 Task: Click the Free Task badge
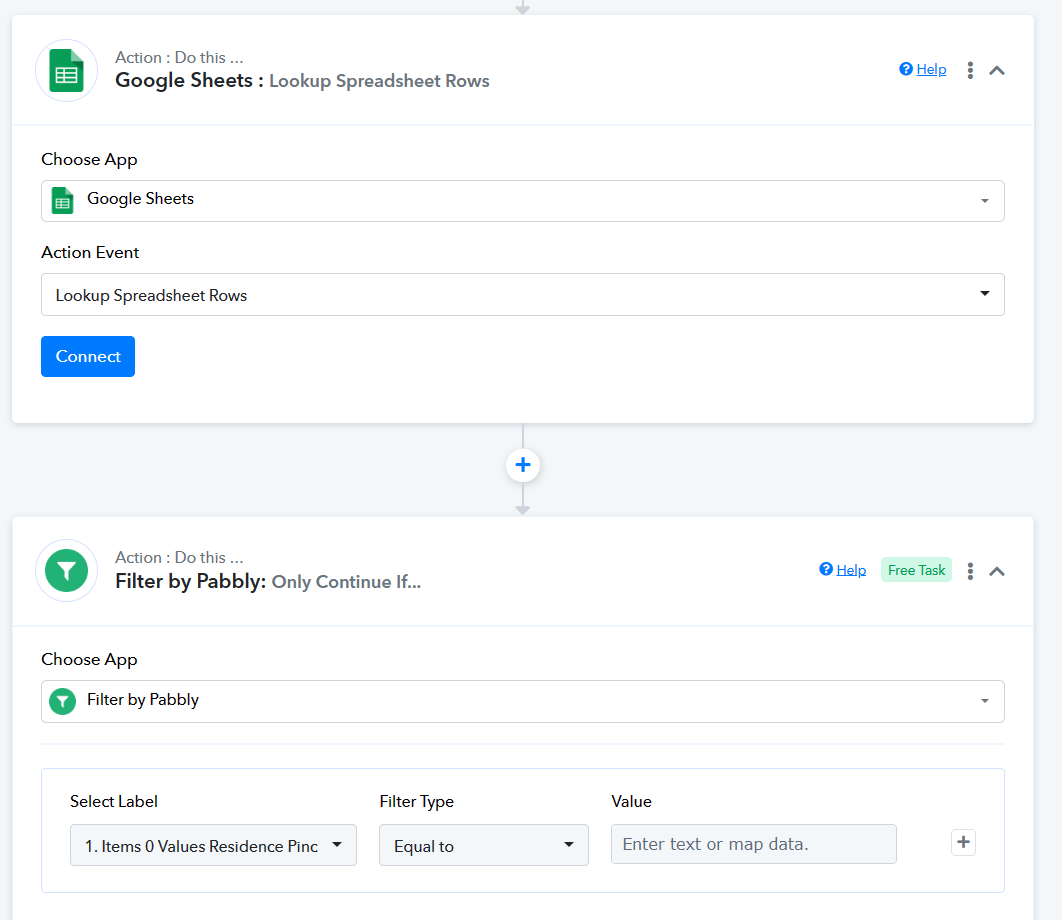click(916, 570)
